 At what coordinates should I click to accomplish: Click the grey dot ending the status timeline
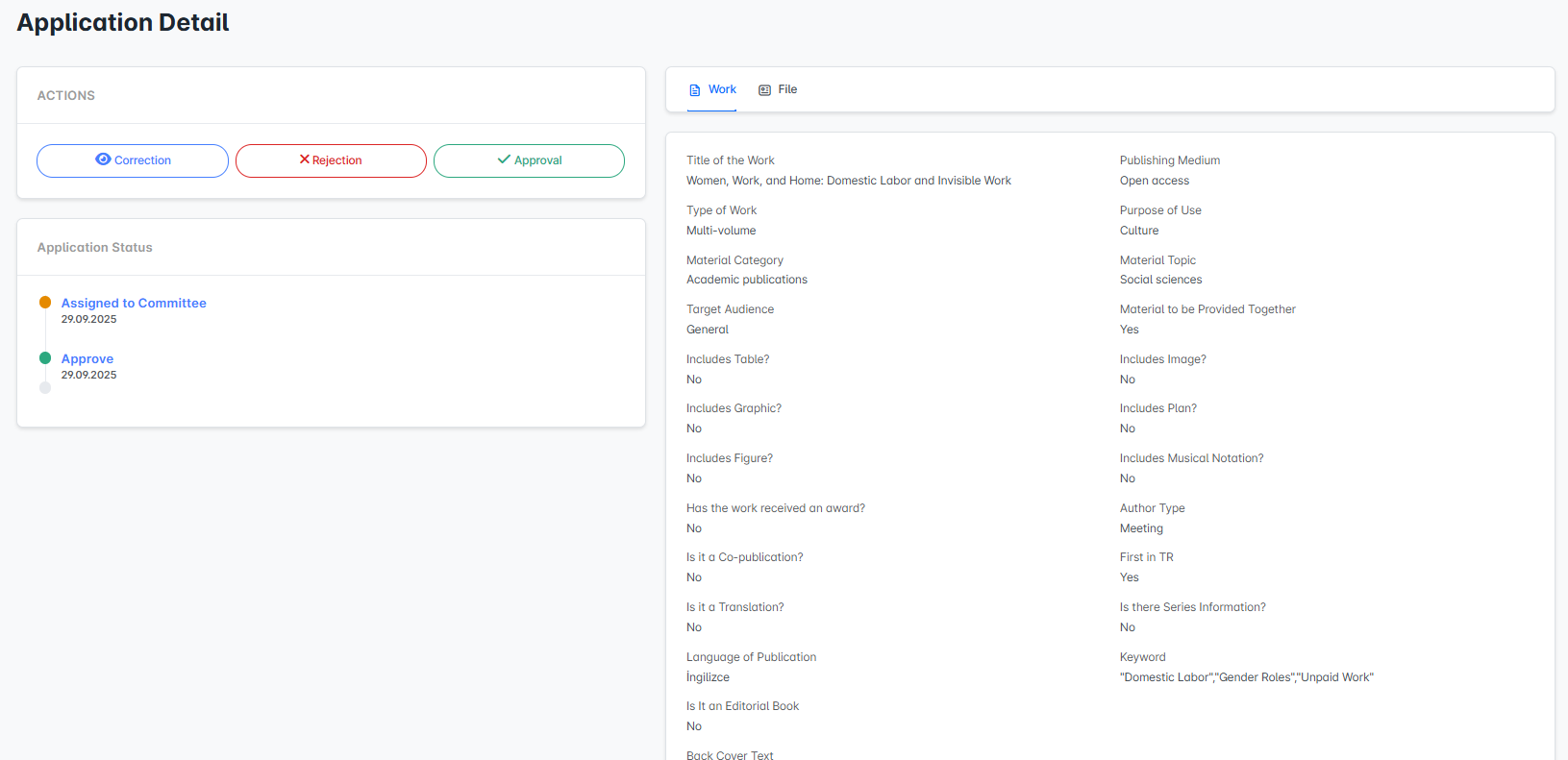pos(45,388)
